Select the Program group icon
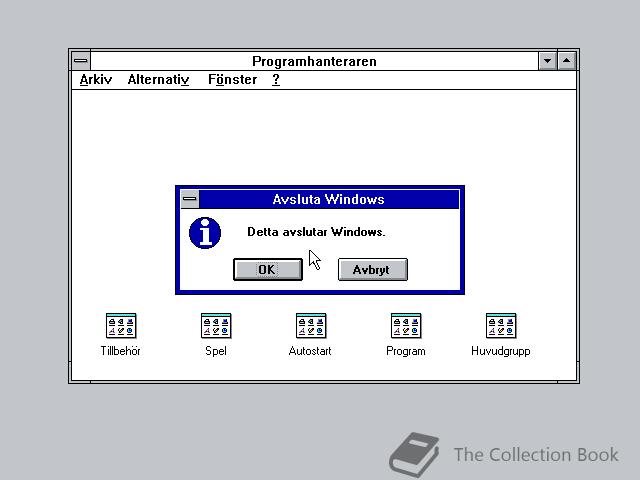The image size is (640, 480). point(406,326)
